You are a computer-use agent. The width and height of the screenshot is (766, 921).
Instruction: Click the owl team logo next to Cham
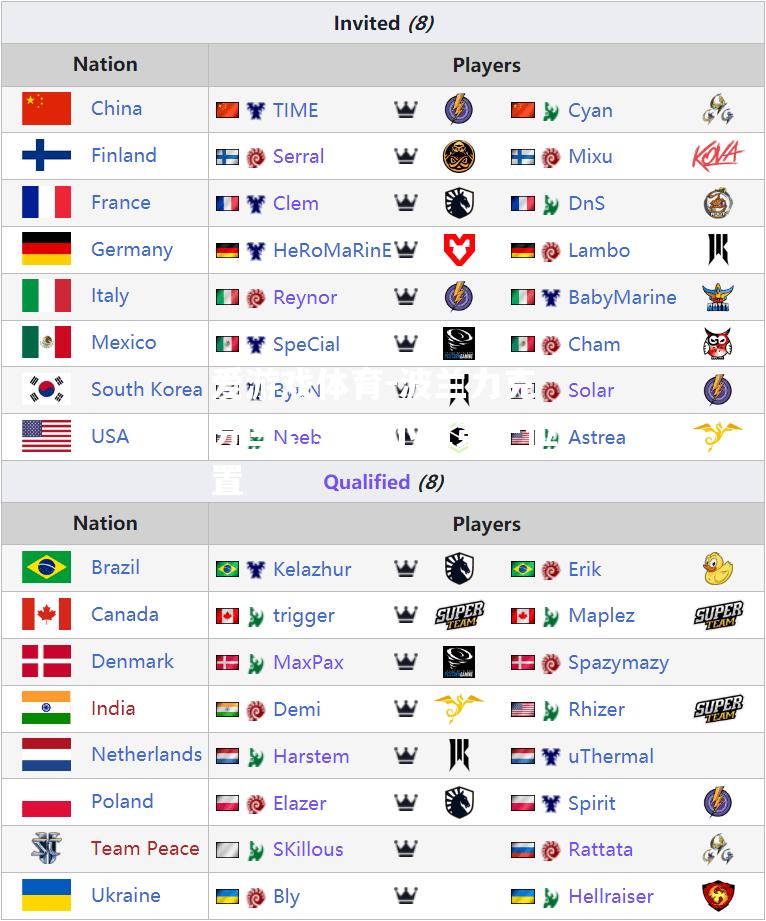tap(717, 344)
